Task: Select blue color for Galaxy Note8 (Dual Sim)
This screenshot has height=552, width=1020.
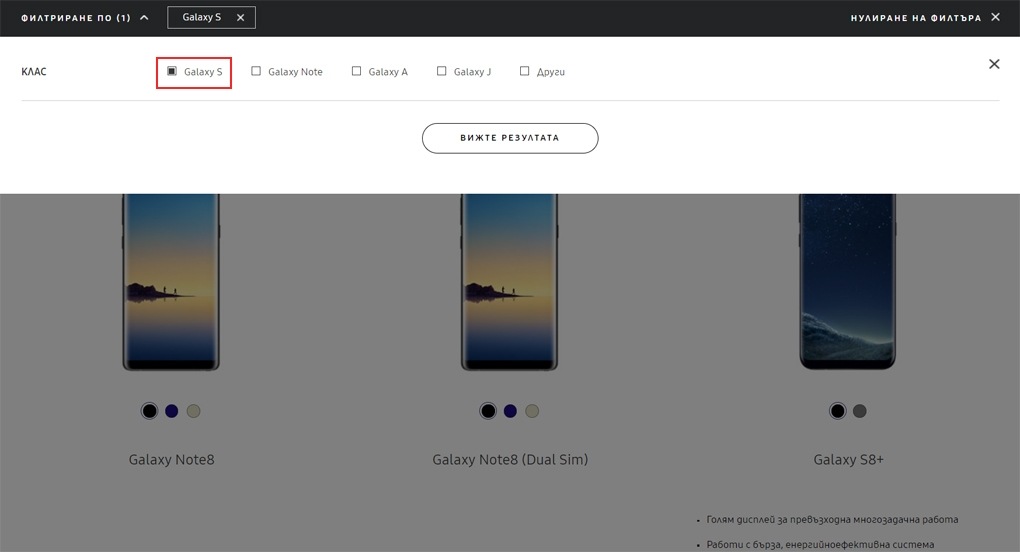Action: 510,411
